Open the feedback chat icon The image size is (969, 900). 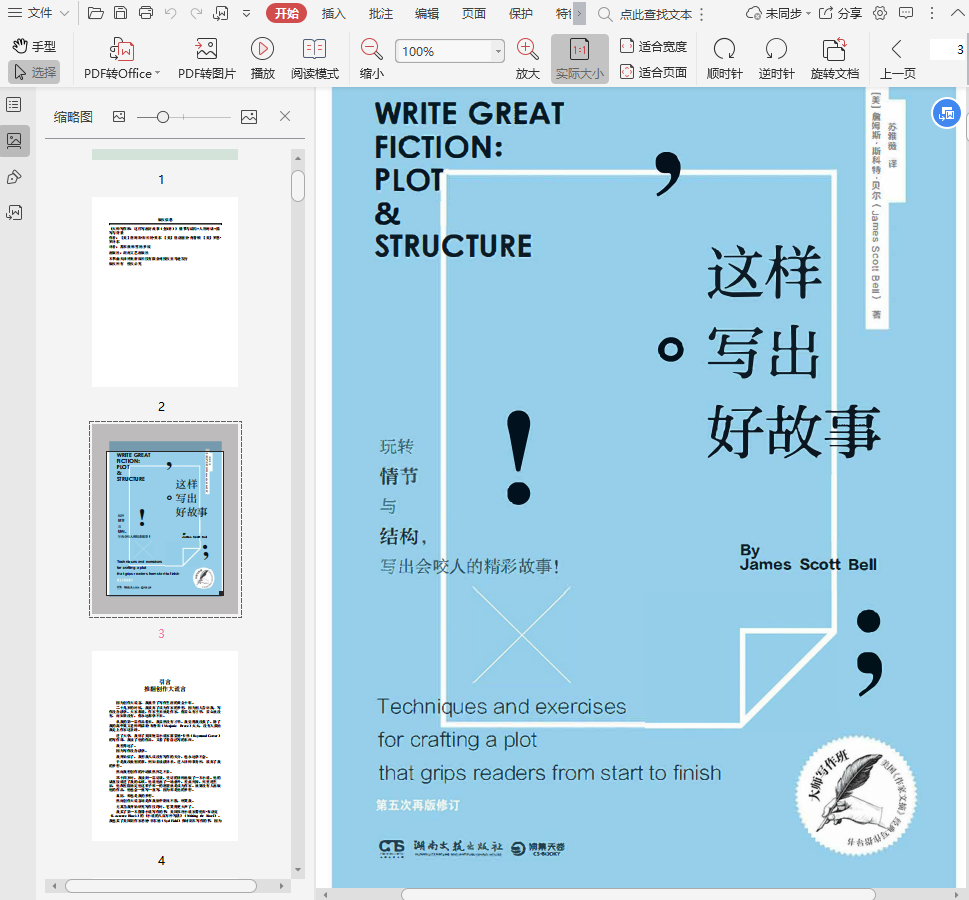(x=905, y=13)
